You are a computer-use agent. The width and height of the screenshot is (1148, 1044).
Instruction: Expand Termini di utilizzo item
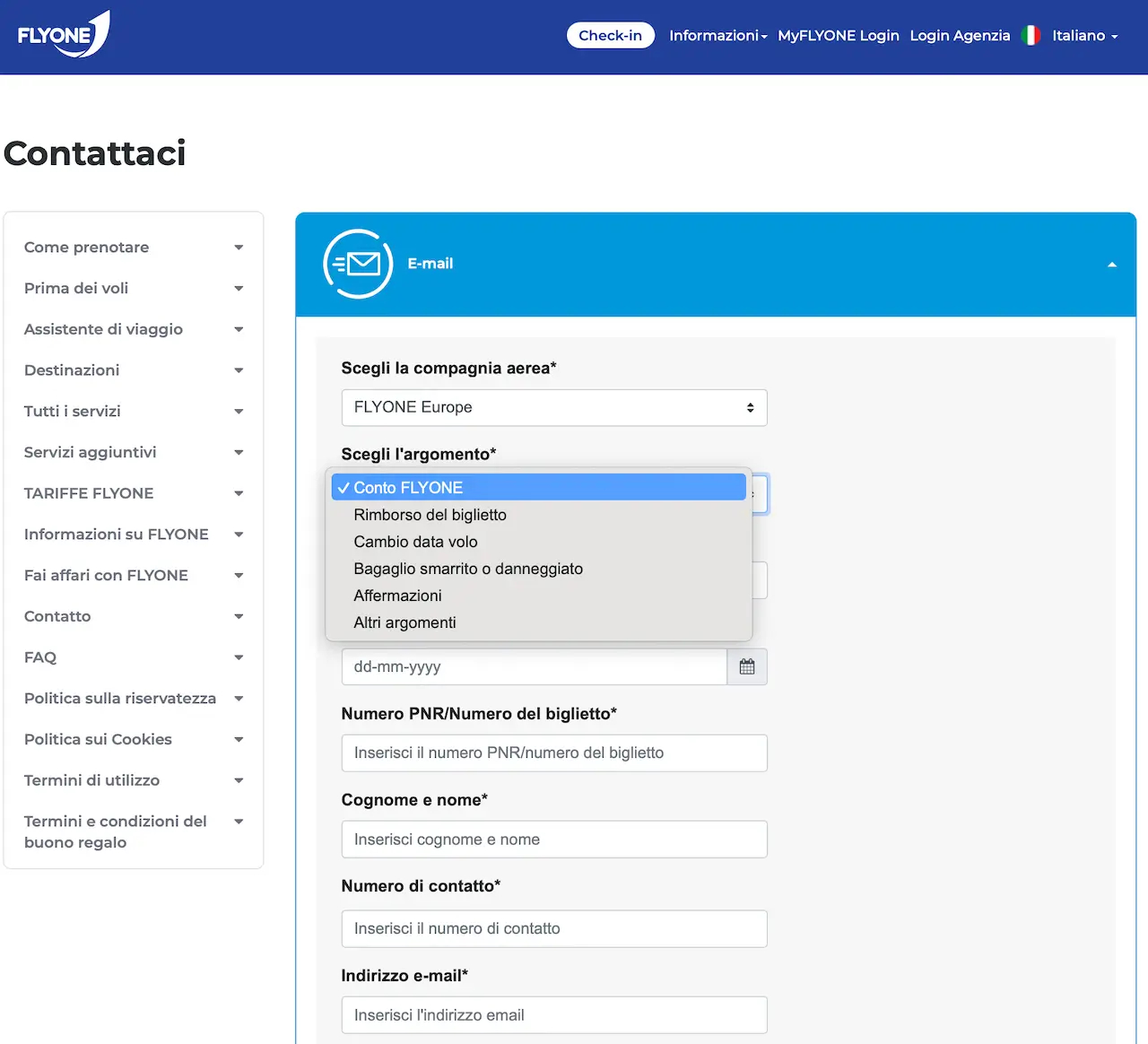click(134, 780)
